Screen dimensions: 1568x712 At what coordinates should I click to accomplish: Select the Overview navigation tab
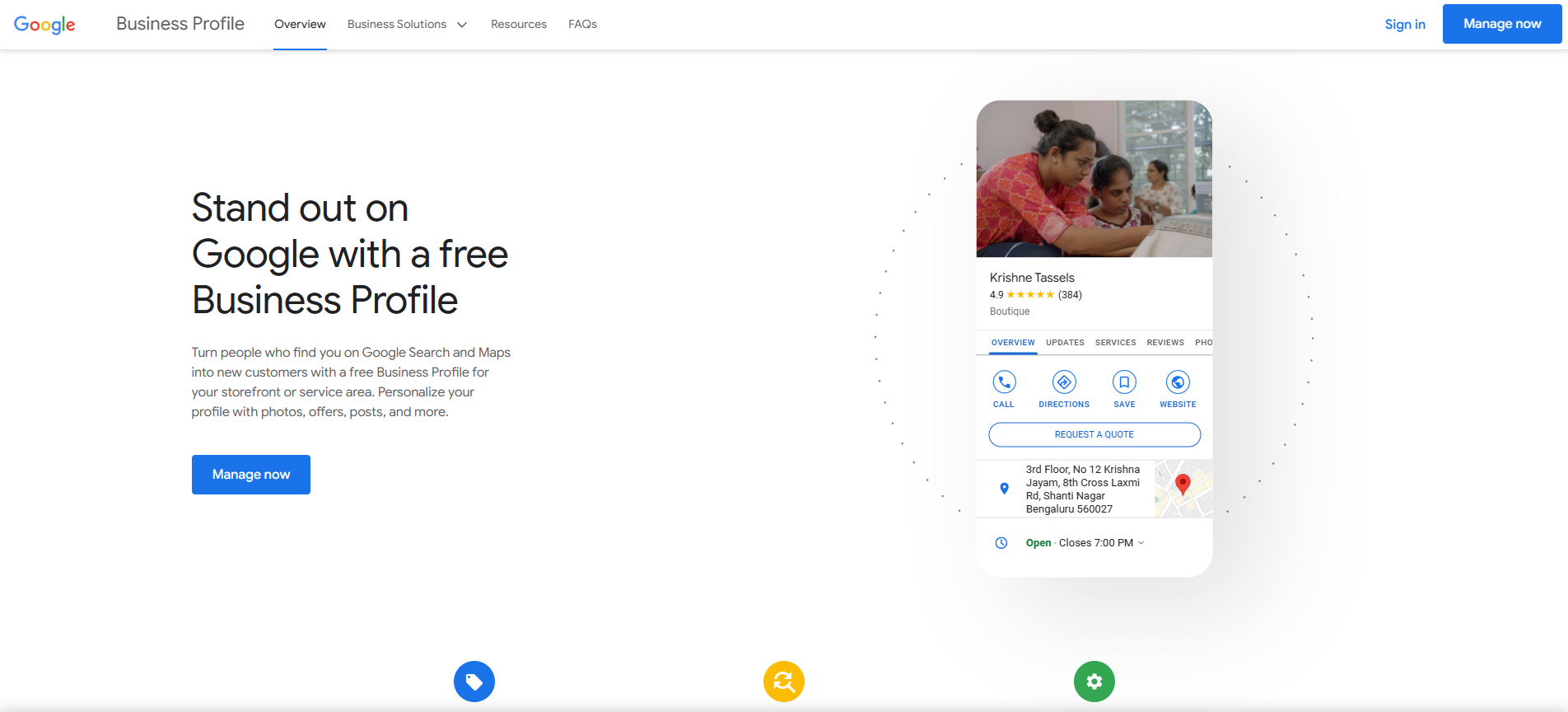click(300, 25)
